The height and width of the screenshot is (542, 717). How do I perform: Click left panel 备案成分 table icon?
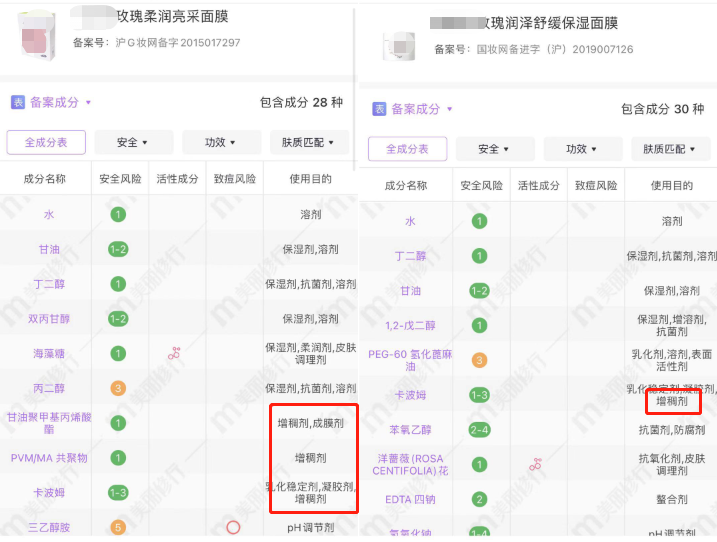pos(18,102)
